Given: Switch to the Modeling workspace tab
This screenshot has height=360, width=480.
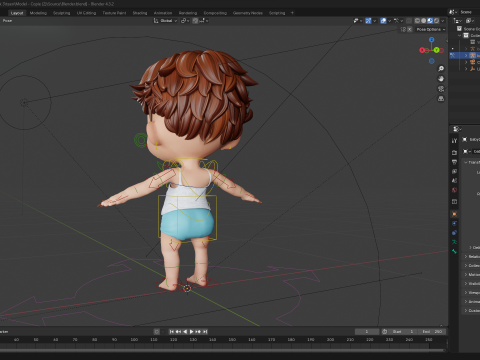Looking at the screenshot, I should tap(38, 13).
